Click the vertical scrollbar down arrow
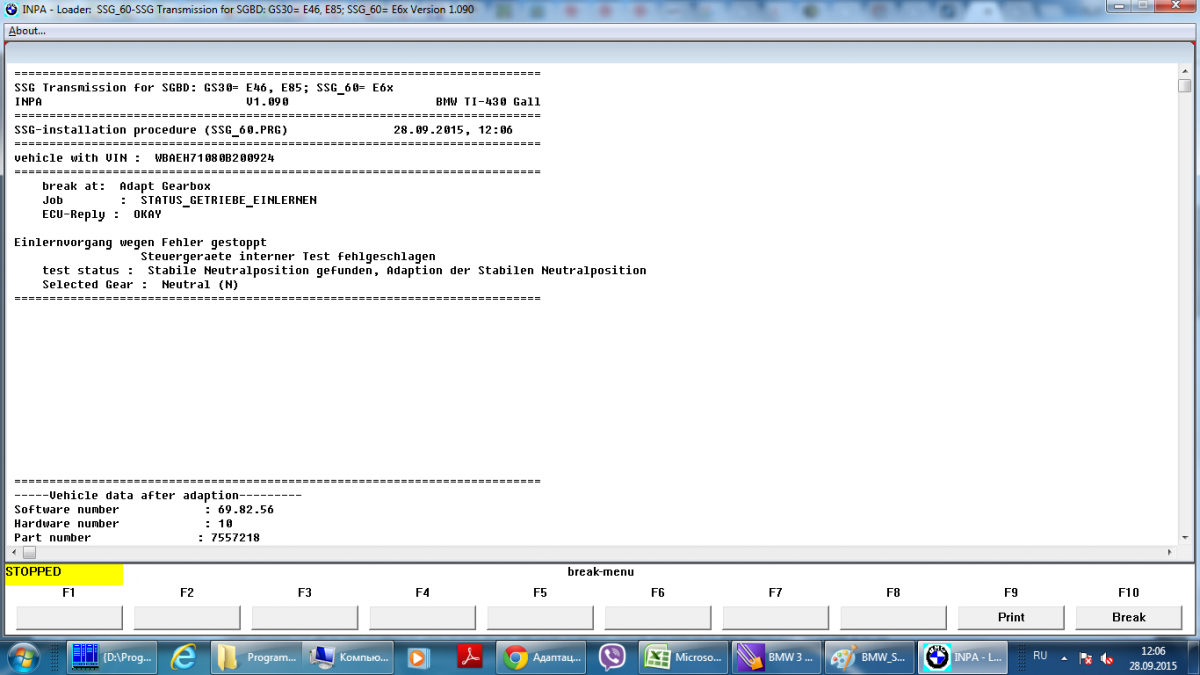Viewport: 1200px width, 675px height. tap(1184, 537)
